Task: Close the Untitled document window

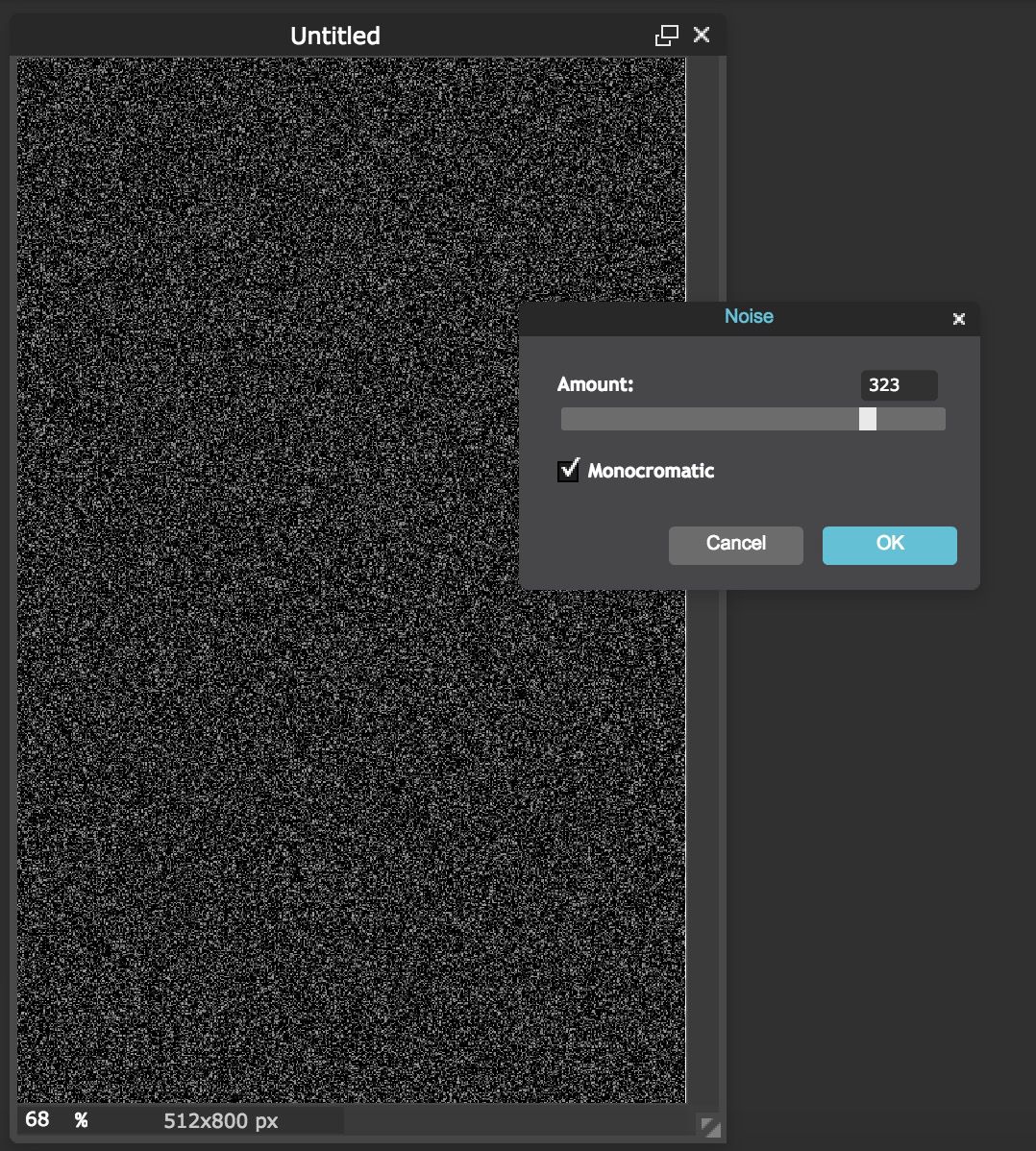Action: click(x=702, y=35)
